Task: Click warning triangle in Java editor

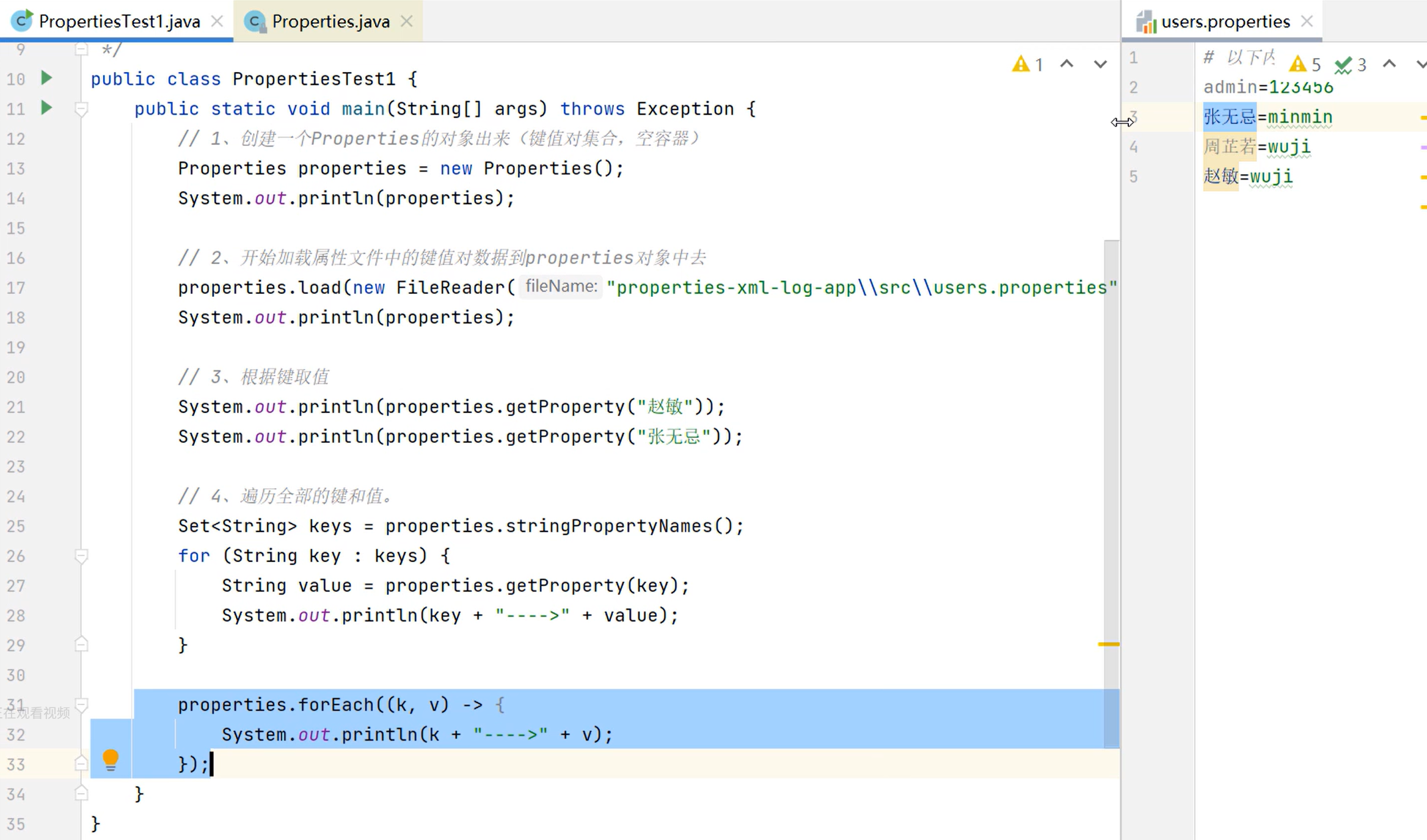Action: pyautogui.click(x=1020, y=64)
